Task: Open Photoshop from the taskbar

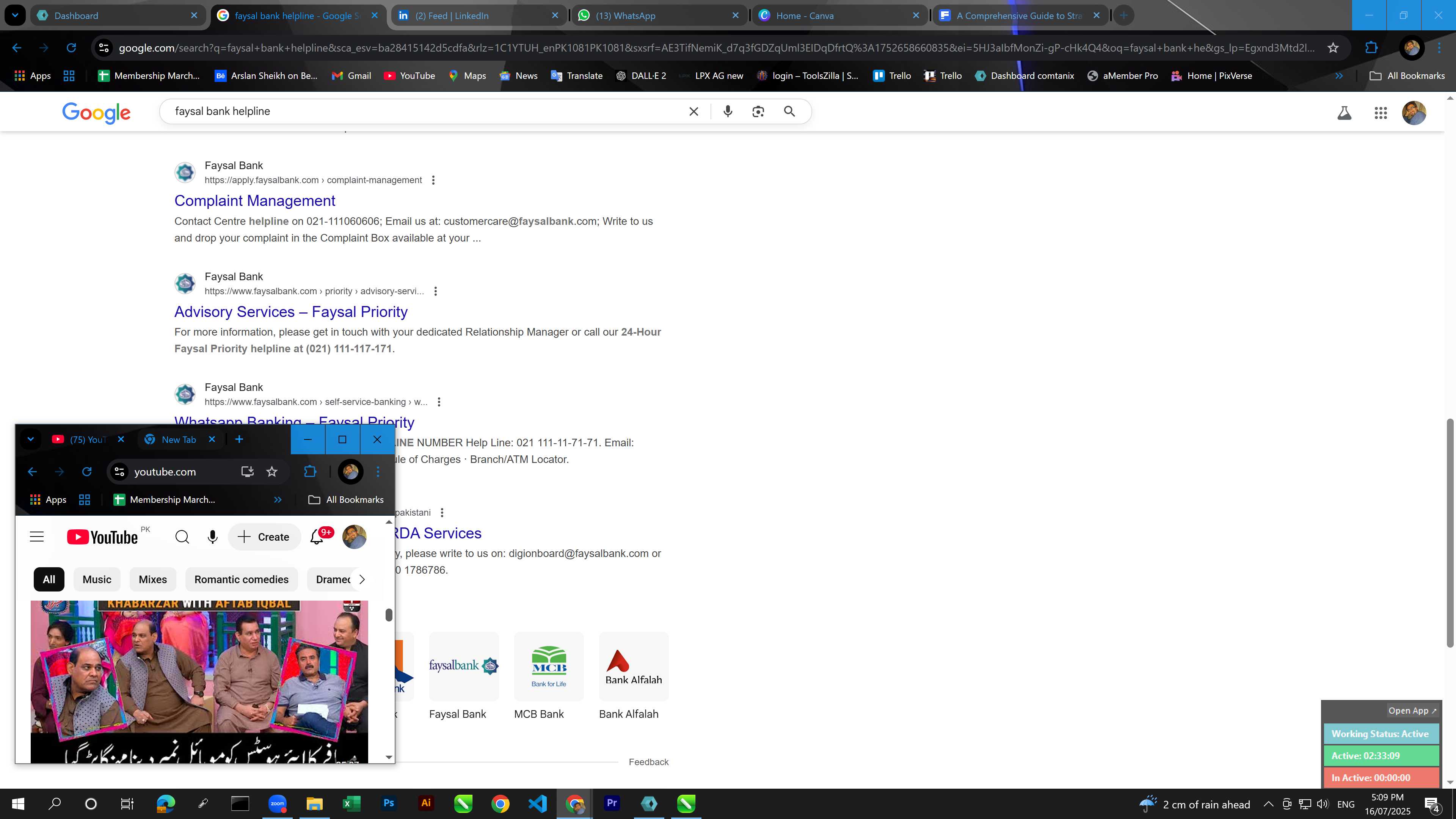Action: (388, 803)
